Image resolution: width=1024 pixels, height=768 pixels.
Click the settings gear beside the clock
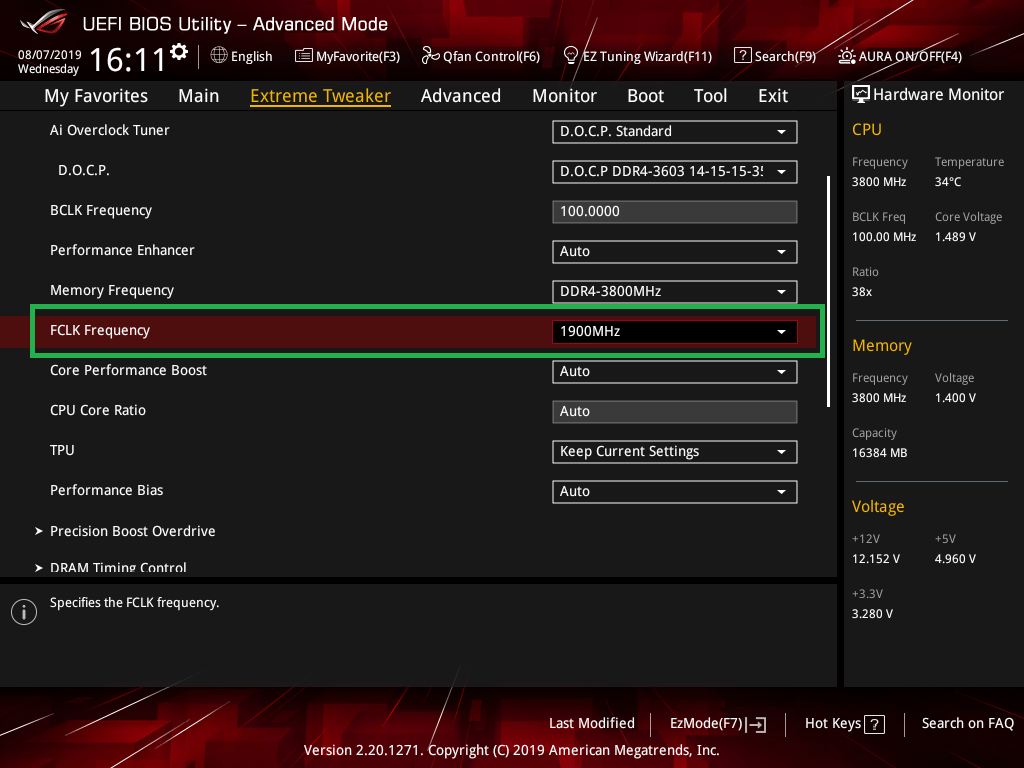tap(179, 51)
